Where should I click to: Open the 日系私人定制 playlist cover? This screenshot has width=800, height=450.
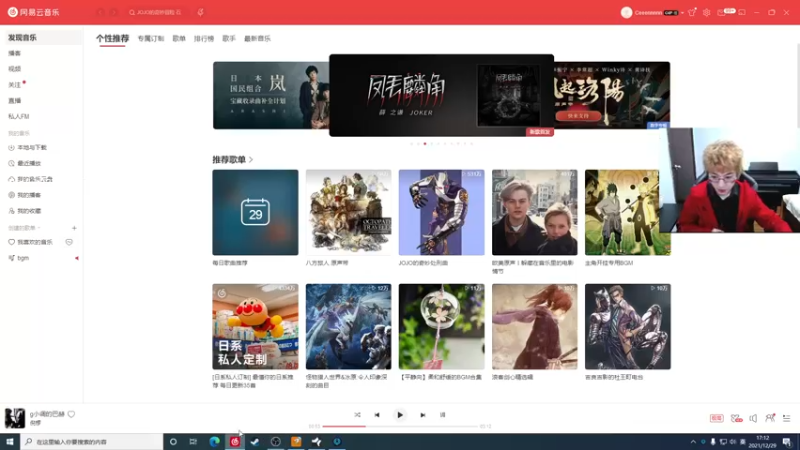click(255, 327)
